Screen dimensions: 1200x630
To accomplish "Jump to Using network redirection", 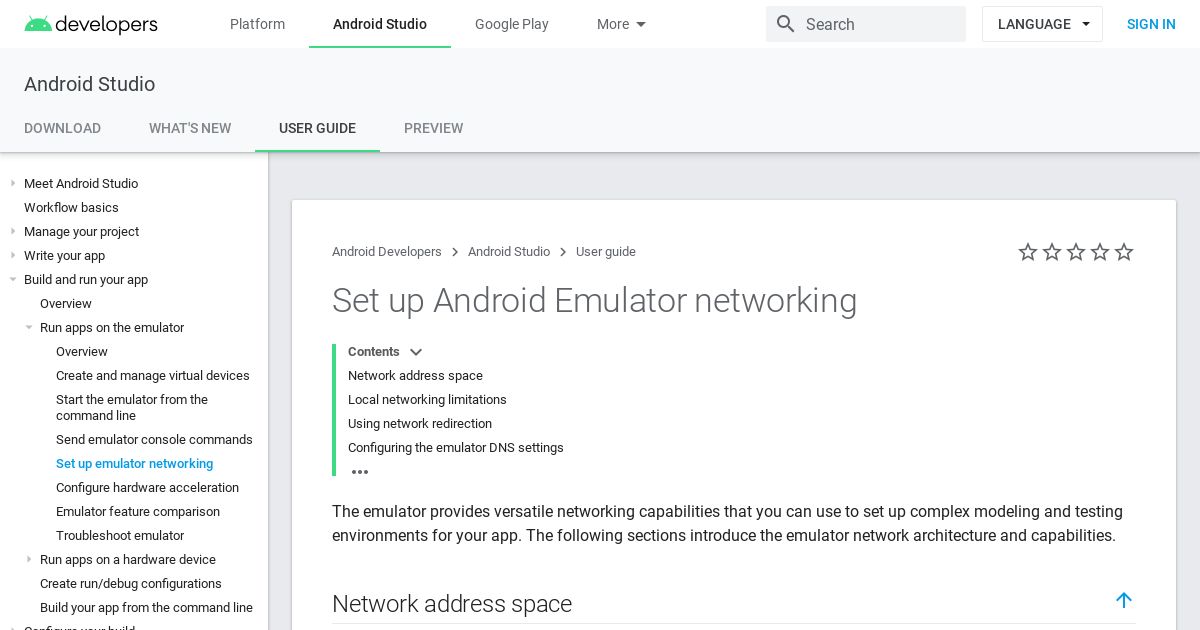I will pos(420,424).
